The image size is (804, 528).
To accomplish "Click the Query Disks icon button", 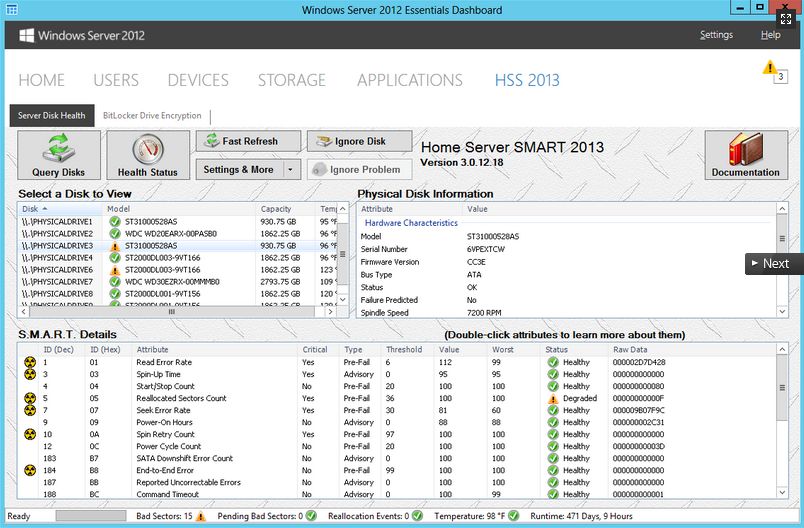I will point(59,156).
